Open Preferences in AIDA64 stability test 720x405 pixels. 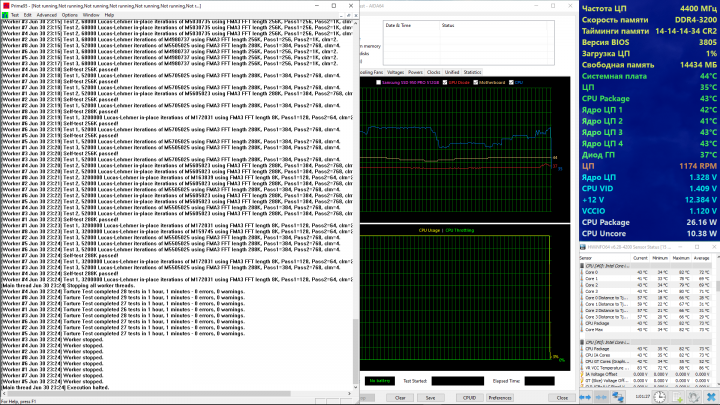coord(500,398)
